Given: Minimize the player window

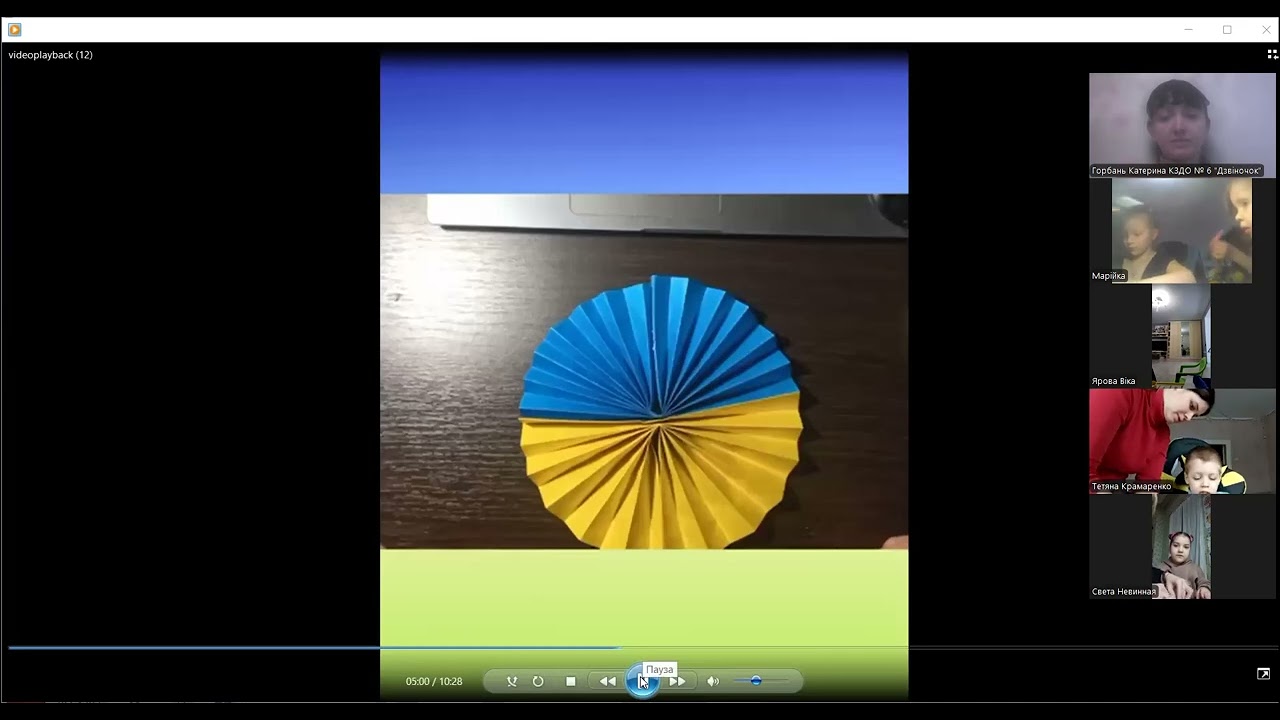Looking at the screenshot, I should point(1188,30).
